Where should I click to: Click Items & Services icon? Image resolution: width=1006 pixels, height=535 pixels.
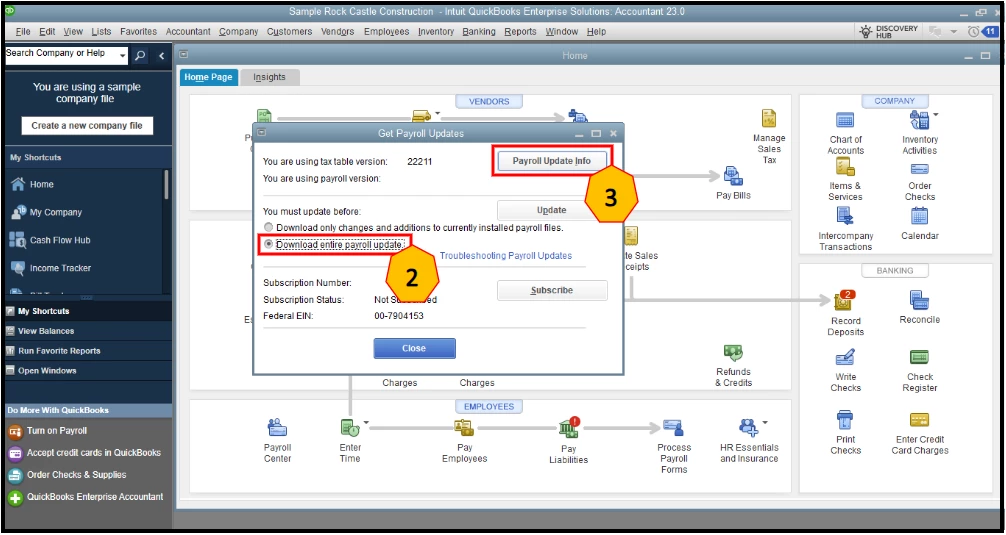point(845,168)
